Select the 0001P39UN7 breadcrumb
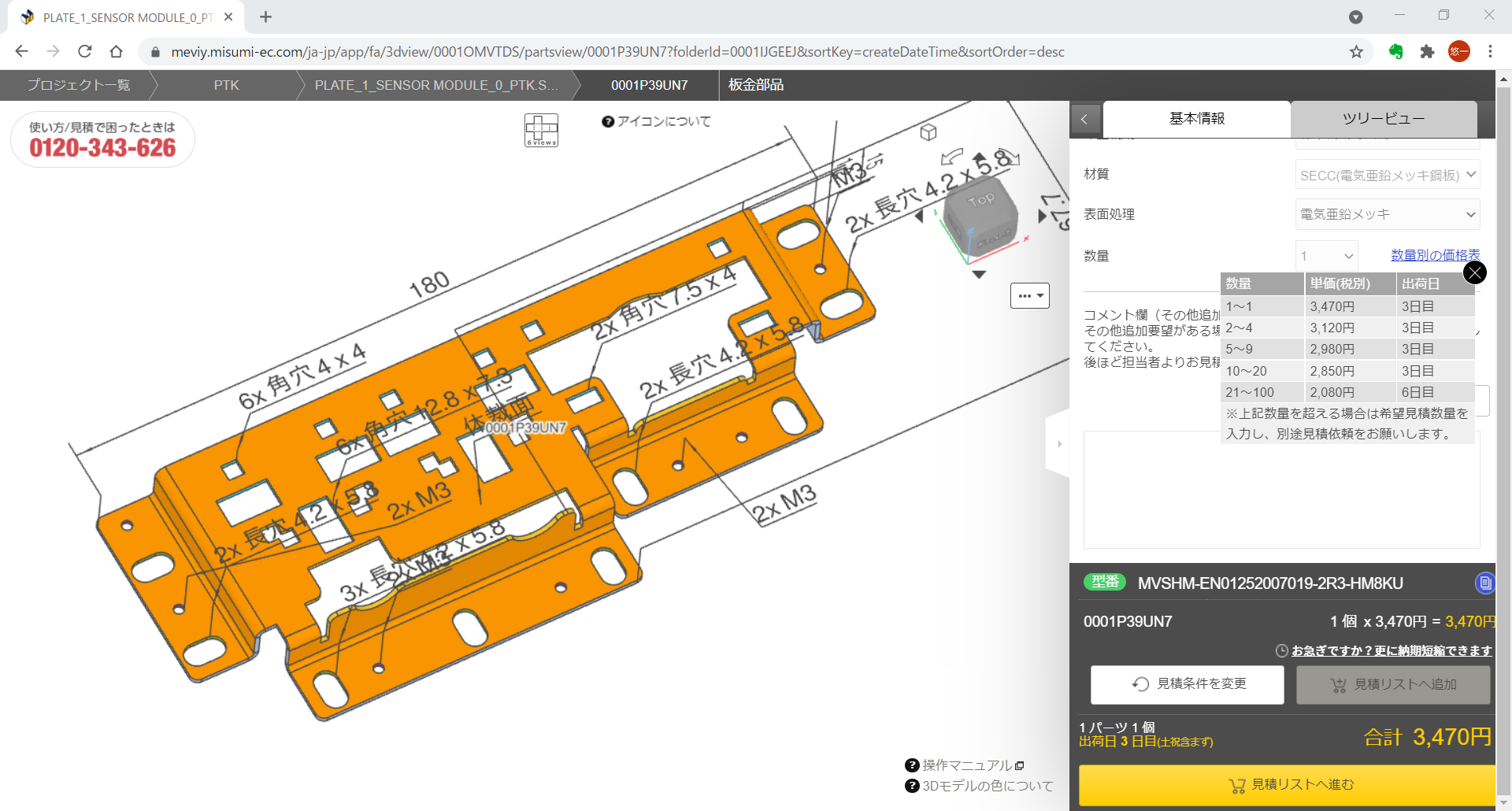Screen dimensions: 1512x811 650,85
